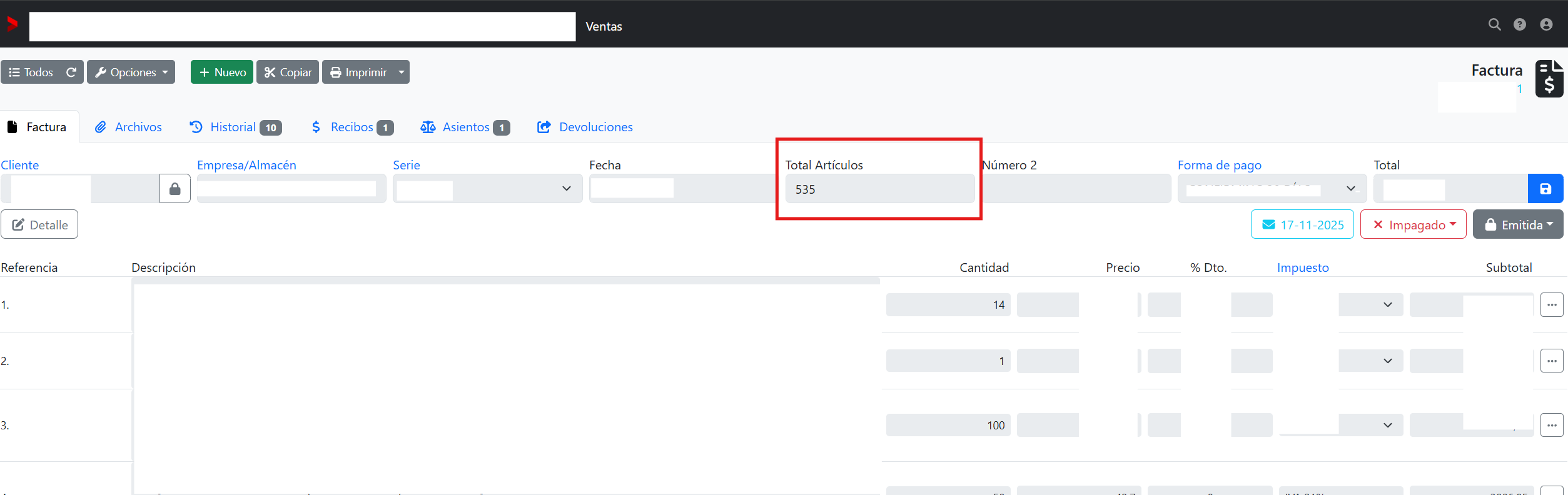Open the Imprimir split-button arrow
Viewport: 1568px width, 495px height.
click(402, 72)
